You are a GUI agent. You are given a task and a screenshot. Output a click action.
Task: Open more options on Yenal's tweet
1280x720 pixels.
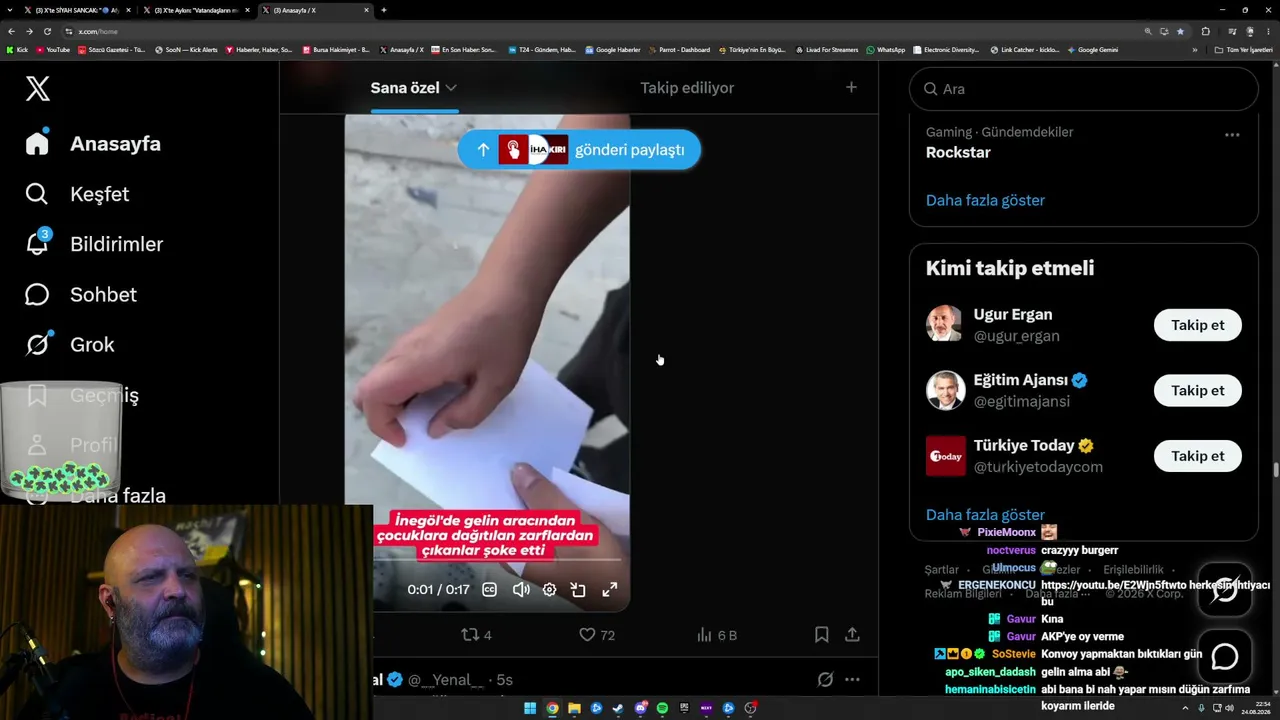click(852, 680)
